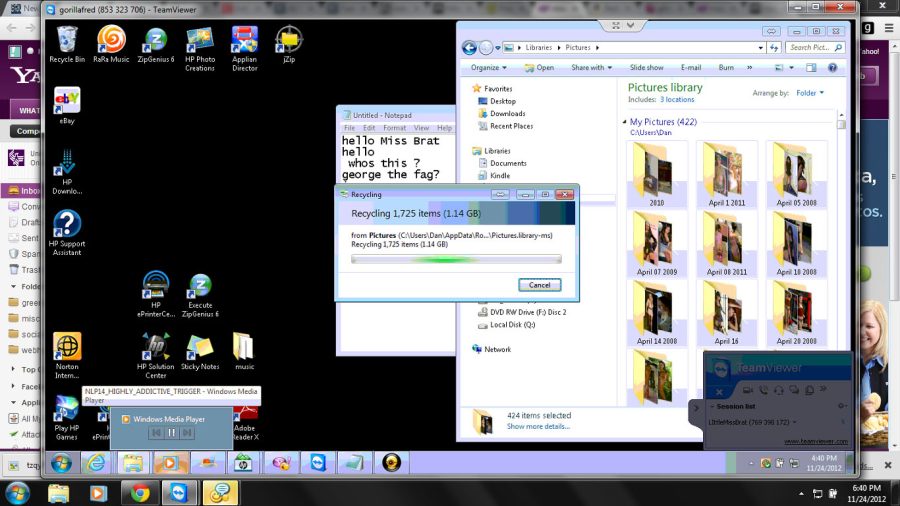Open Notepad File menu
The image size is (900, 506).
pos(350,128)
